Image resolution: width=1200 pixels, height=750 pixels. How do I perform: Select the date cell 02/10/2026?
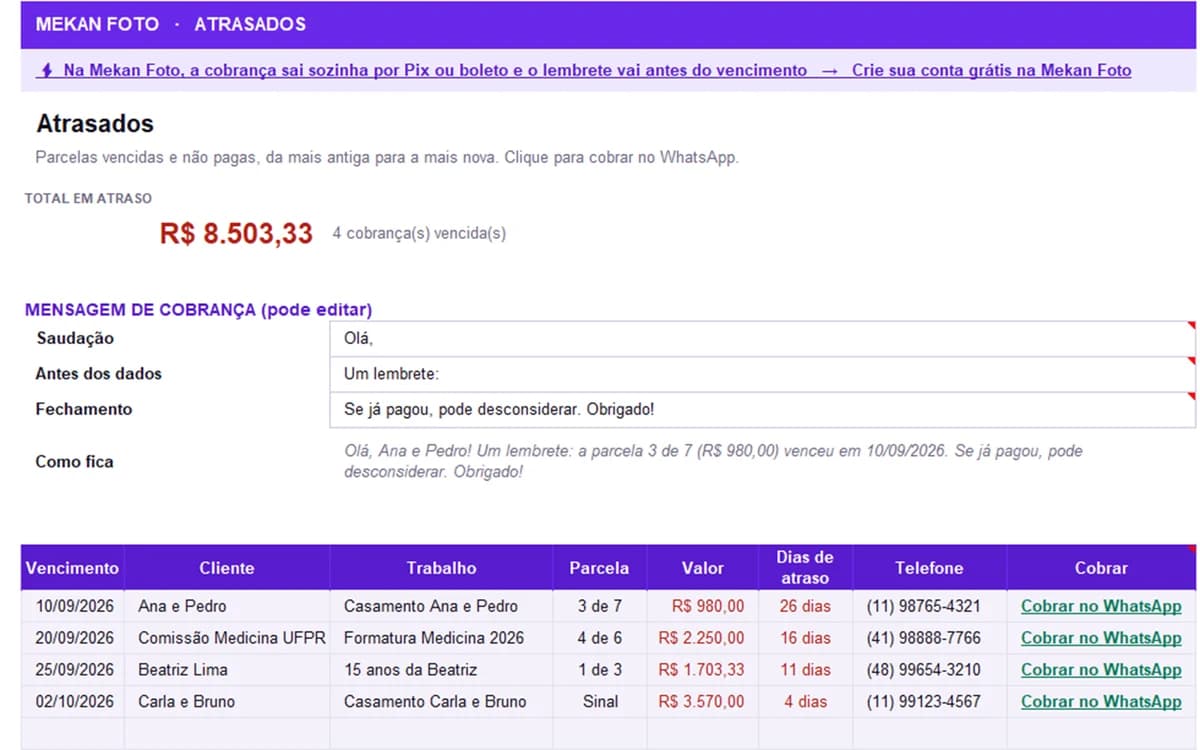(72, 702)
